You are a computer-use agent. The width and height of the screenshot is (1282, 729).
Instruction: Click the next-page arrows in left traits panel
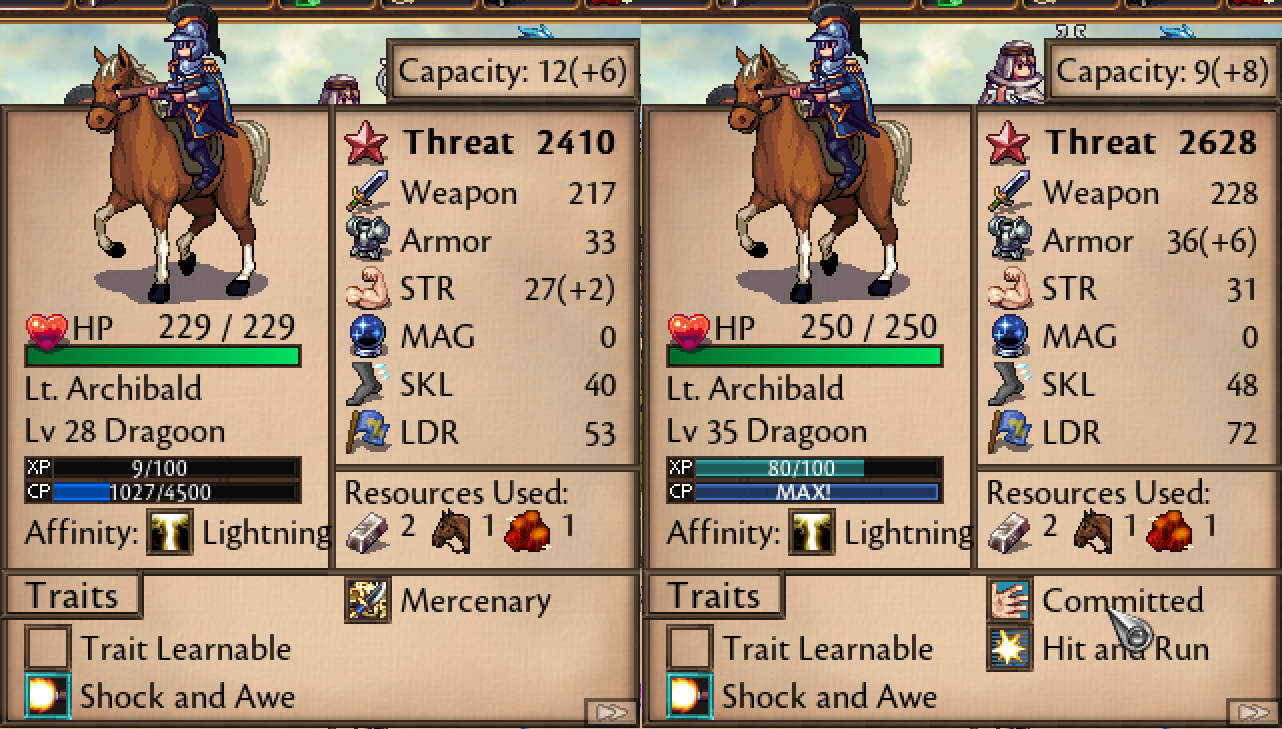[610, 712]
